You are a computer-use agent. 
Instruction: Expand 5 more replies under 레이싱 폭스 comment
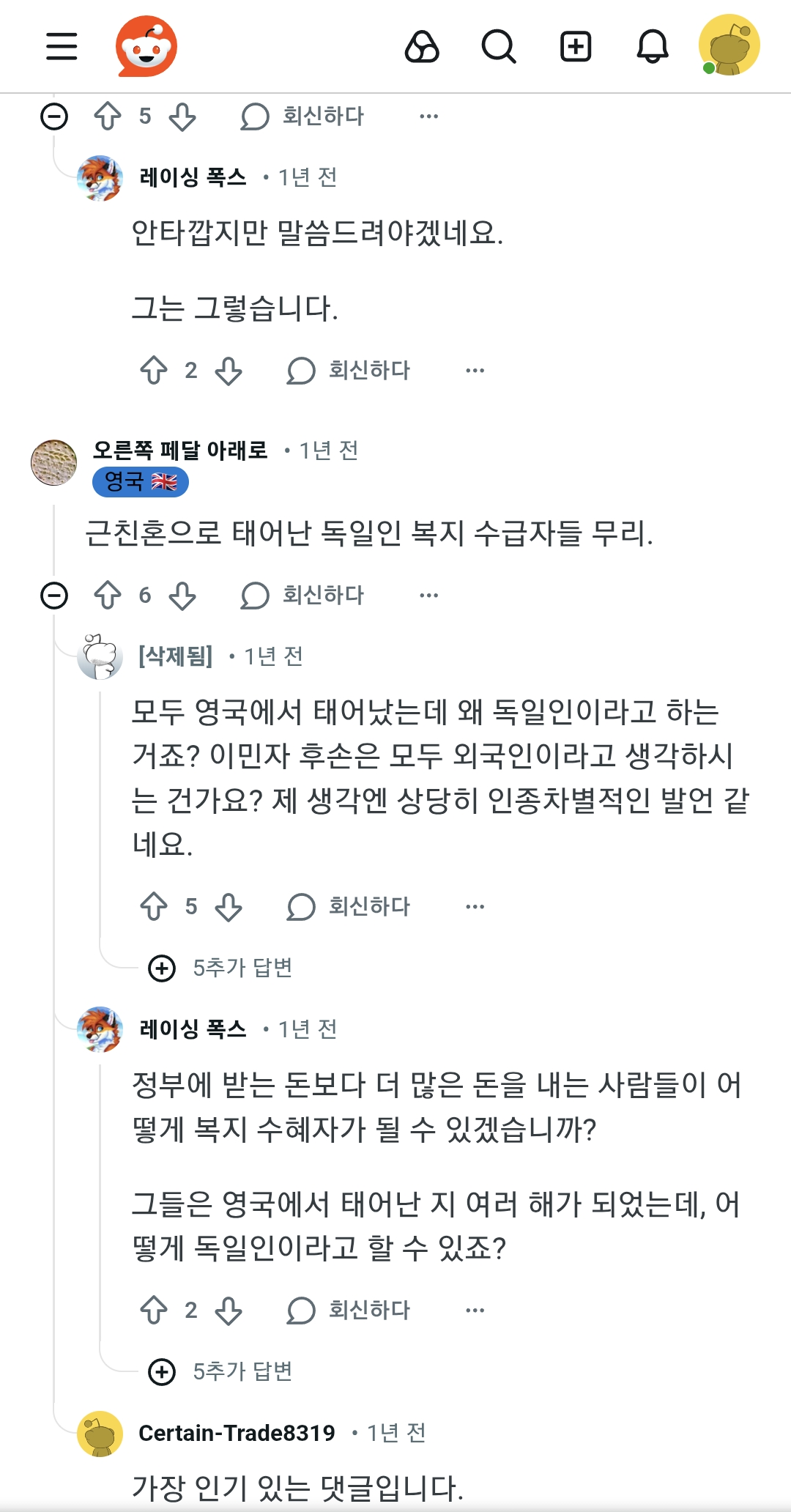220,1371
